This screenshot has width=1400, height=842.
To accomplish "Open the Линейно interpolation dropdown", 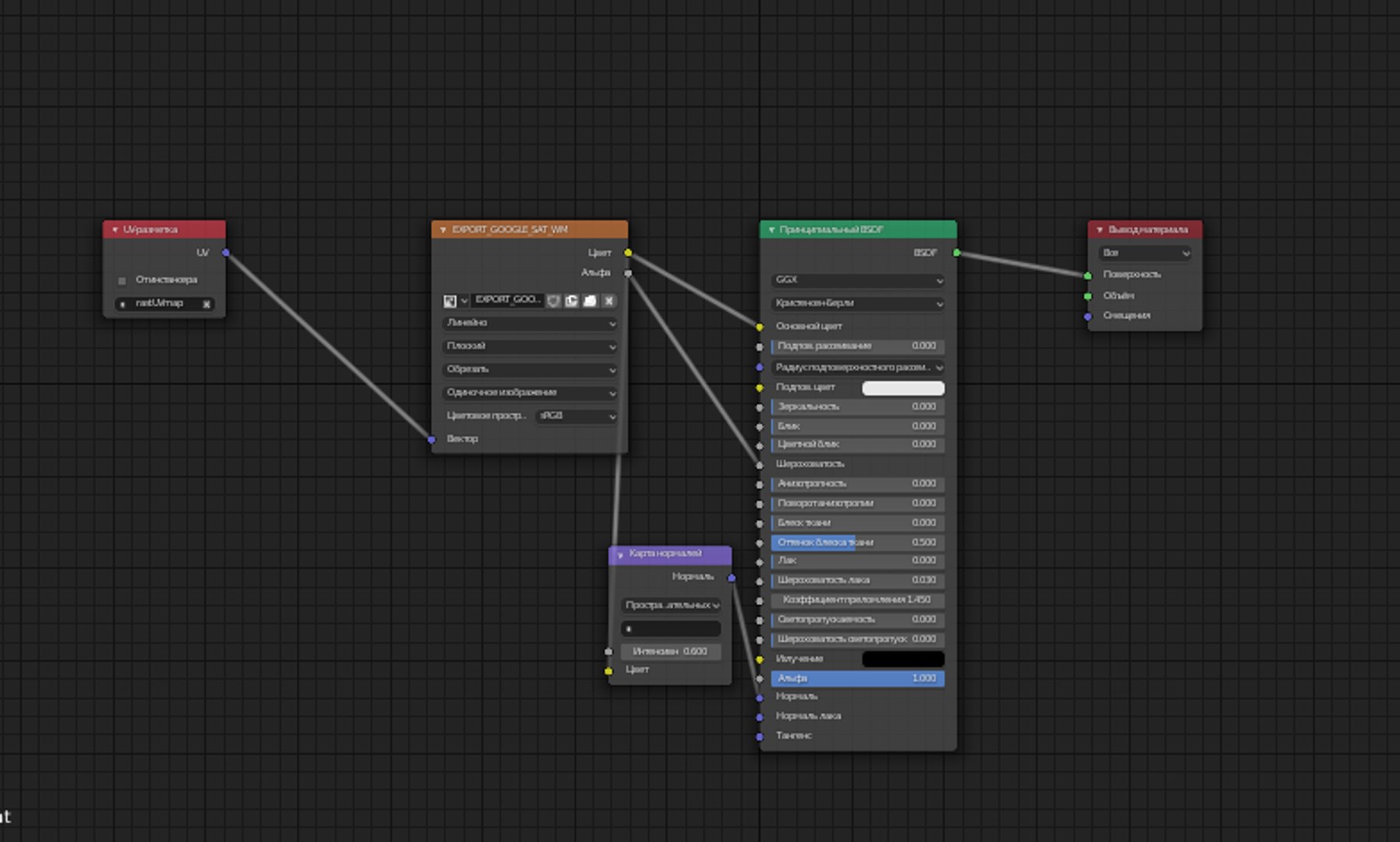I will (530, 323).
